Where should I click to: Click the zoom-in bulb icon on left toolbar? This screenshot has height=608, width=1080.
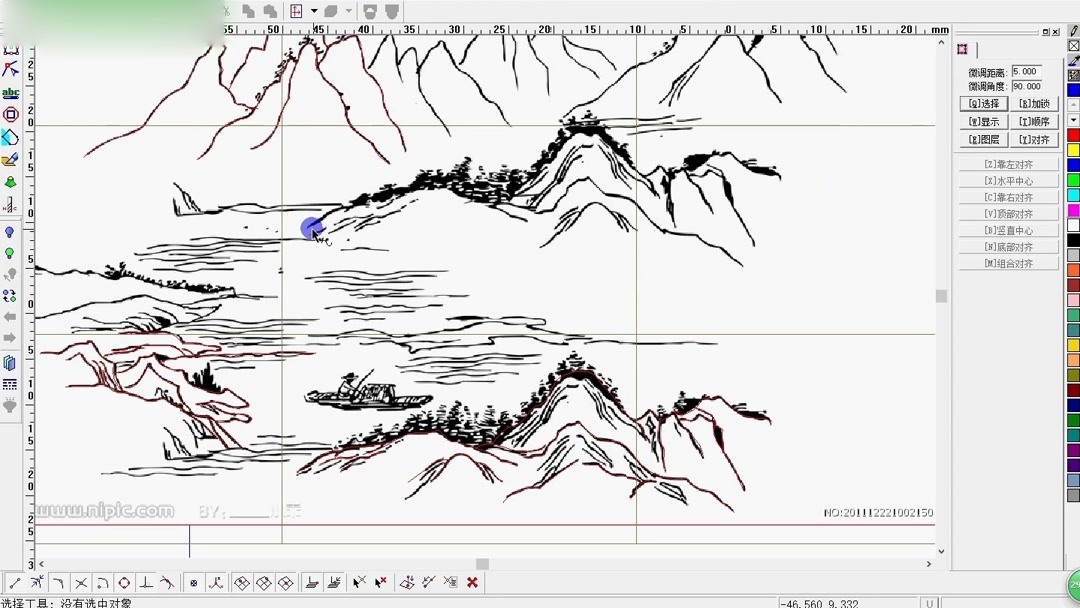coord(11,232)
